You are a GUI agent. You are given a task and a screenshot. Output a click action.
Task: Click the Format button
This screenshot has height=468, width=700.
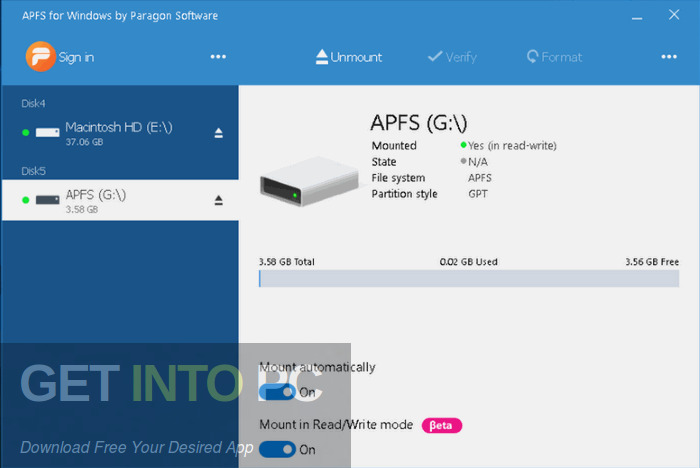click(554, 57)
